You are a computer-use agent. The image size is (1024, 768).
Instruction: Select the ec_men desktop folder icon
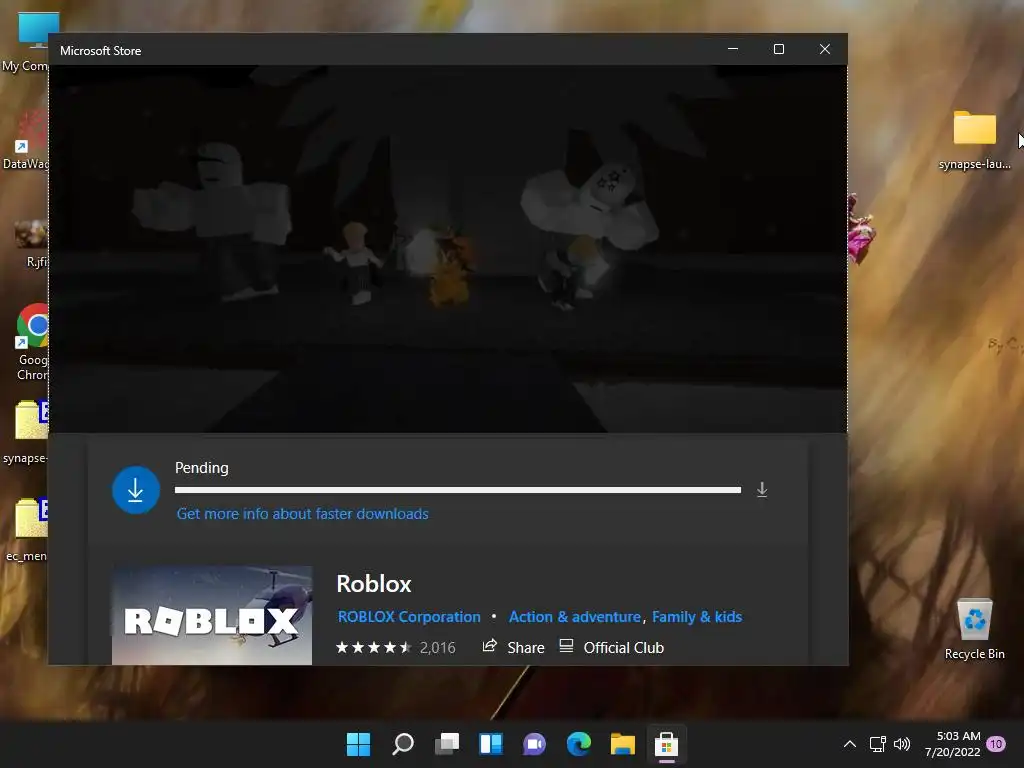click(x=27, y=530)
